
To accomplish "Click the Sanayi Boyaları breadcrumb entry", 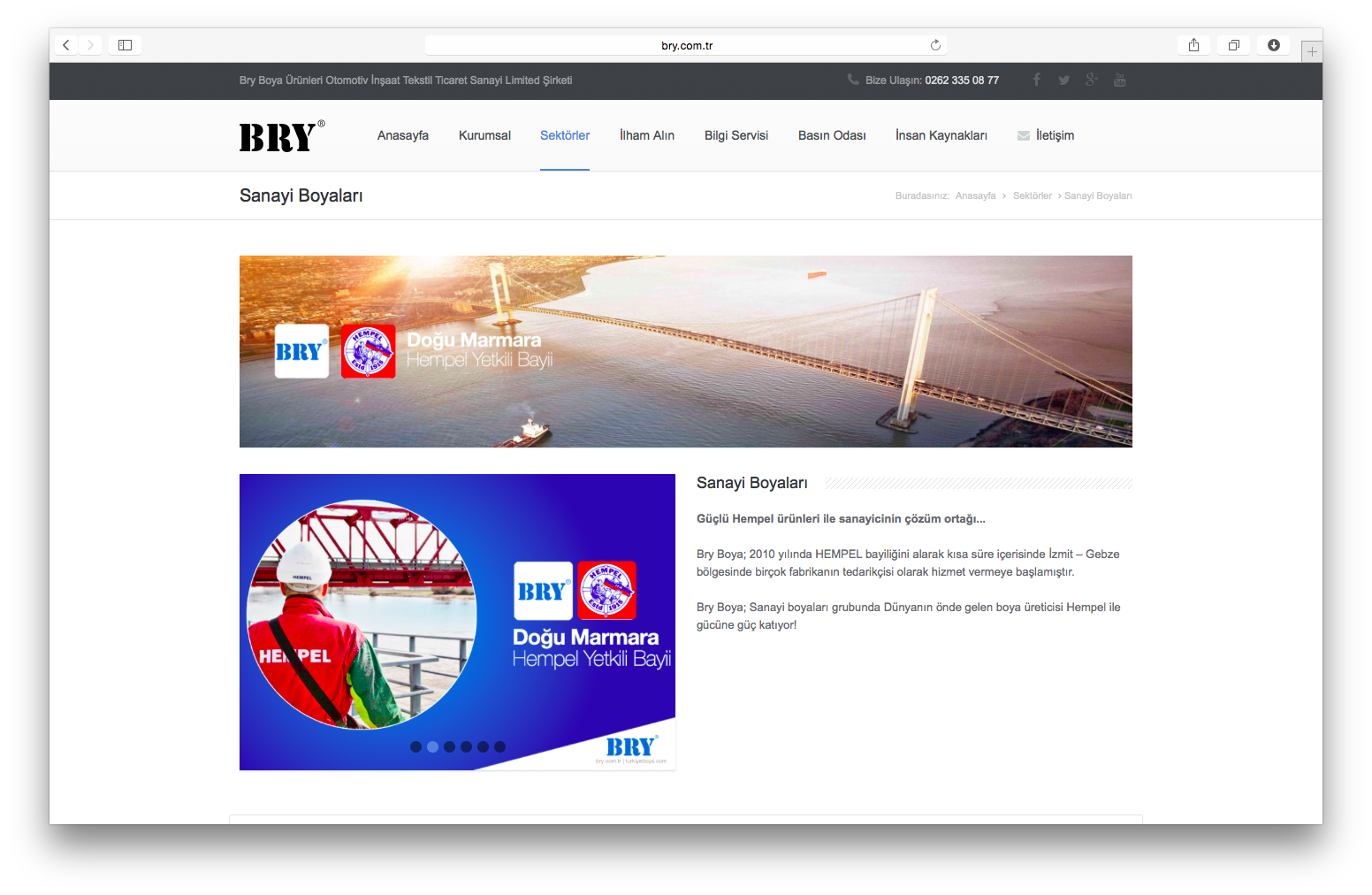I will [x=1098, y=195].
